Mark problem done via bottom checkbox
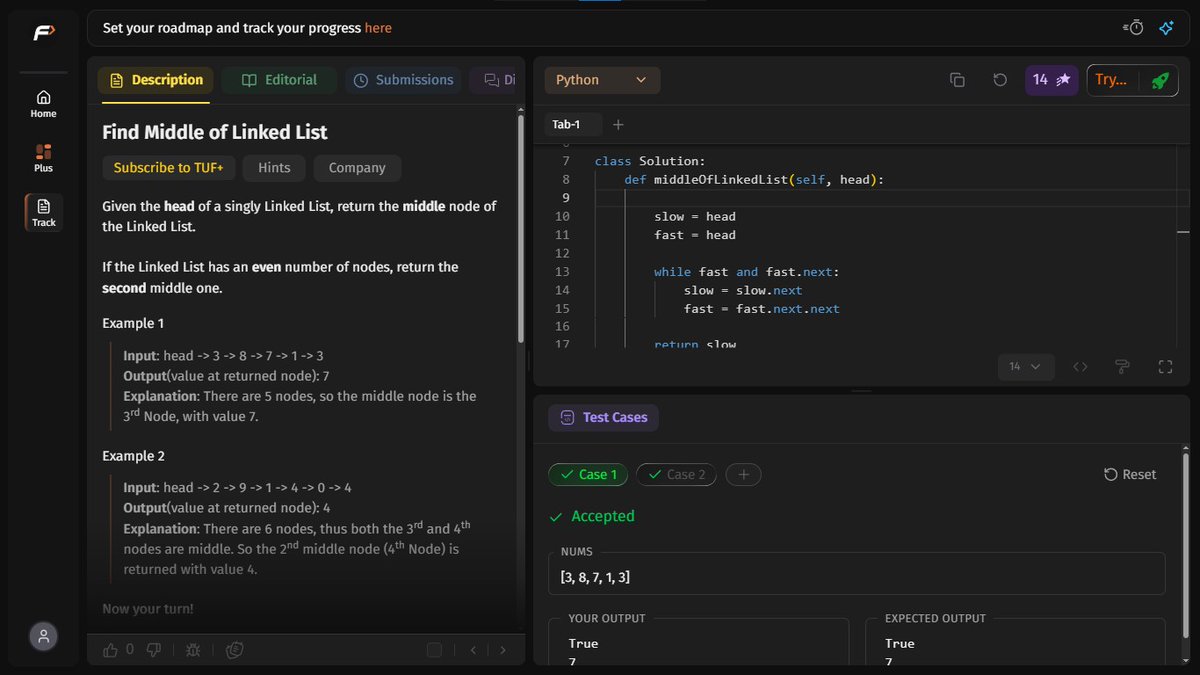Image resolution: width=1200 pixels, height=675 pixels. [434, 650]
